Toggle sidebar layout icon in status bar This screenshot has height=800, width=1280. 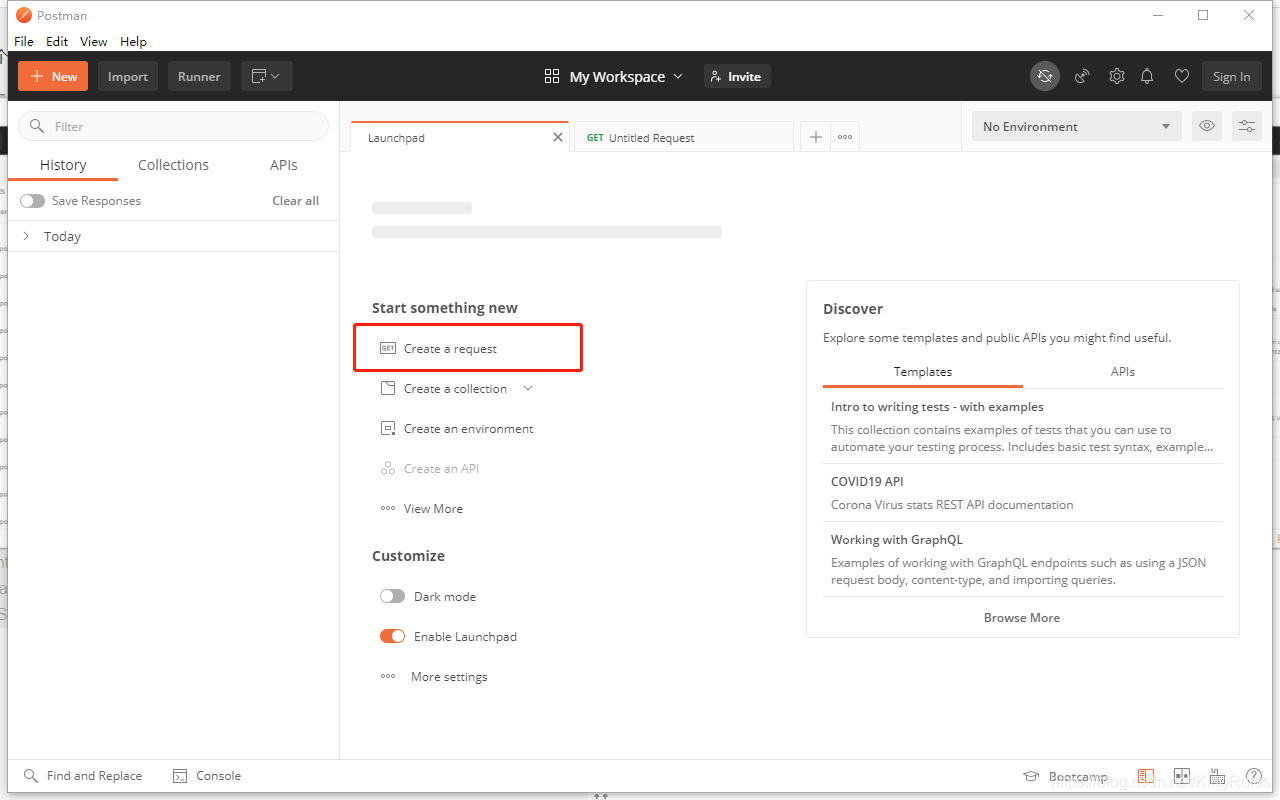pos(1146,776)
